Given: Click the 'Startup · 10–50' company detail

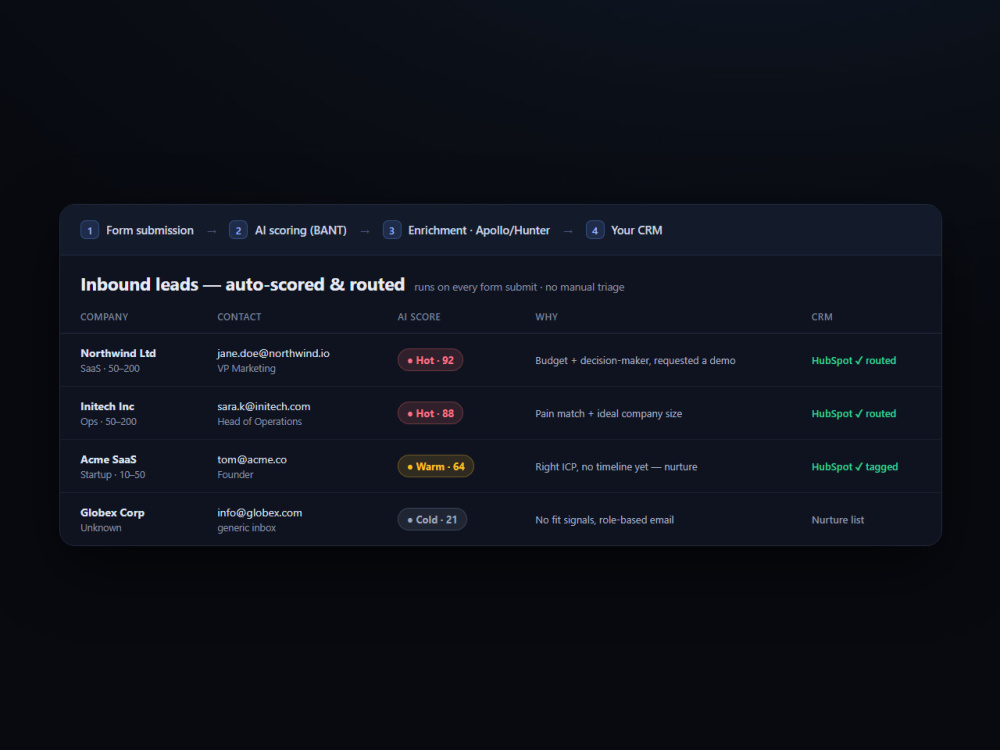Looking at the screenshot, I should tap(113, 474).
